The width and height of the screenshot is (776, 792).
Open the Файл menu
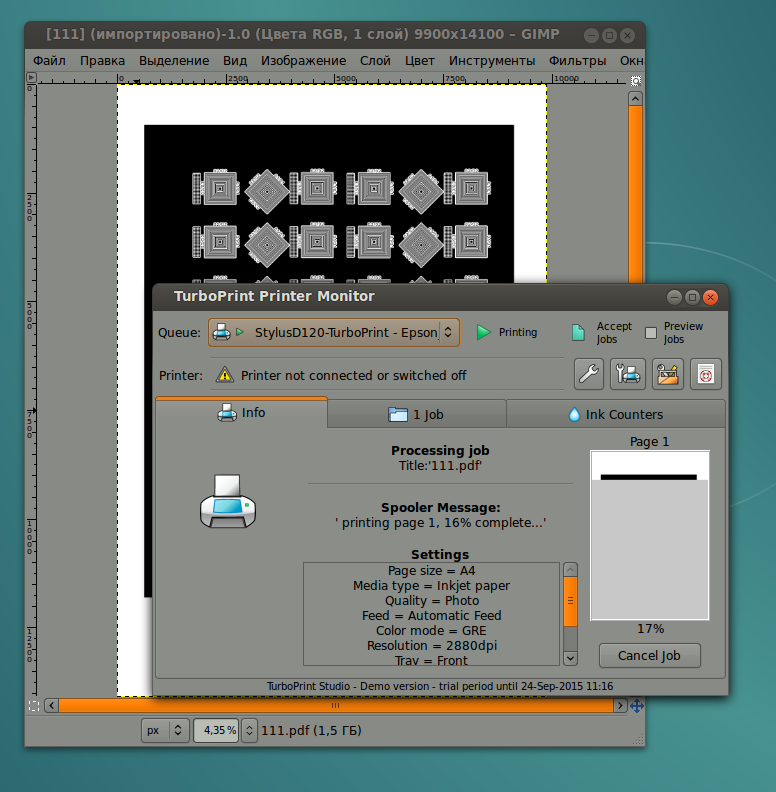coord(50,61)
